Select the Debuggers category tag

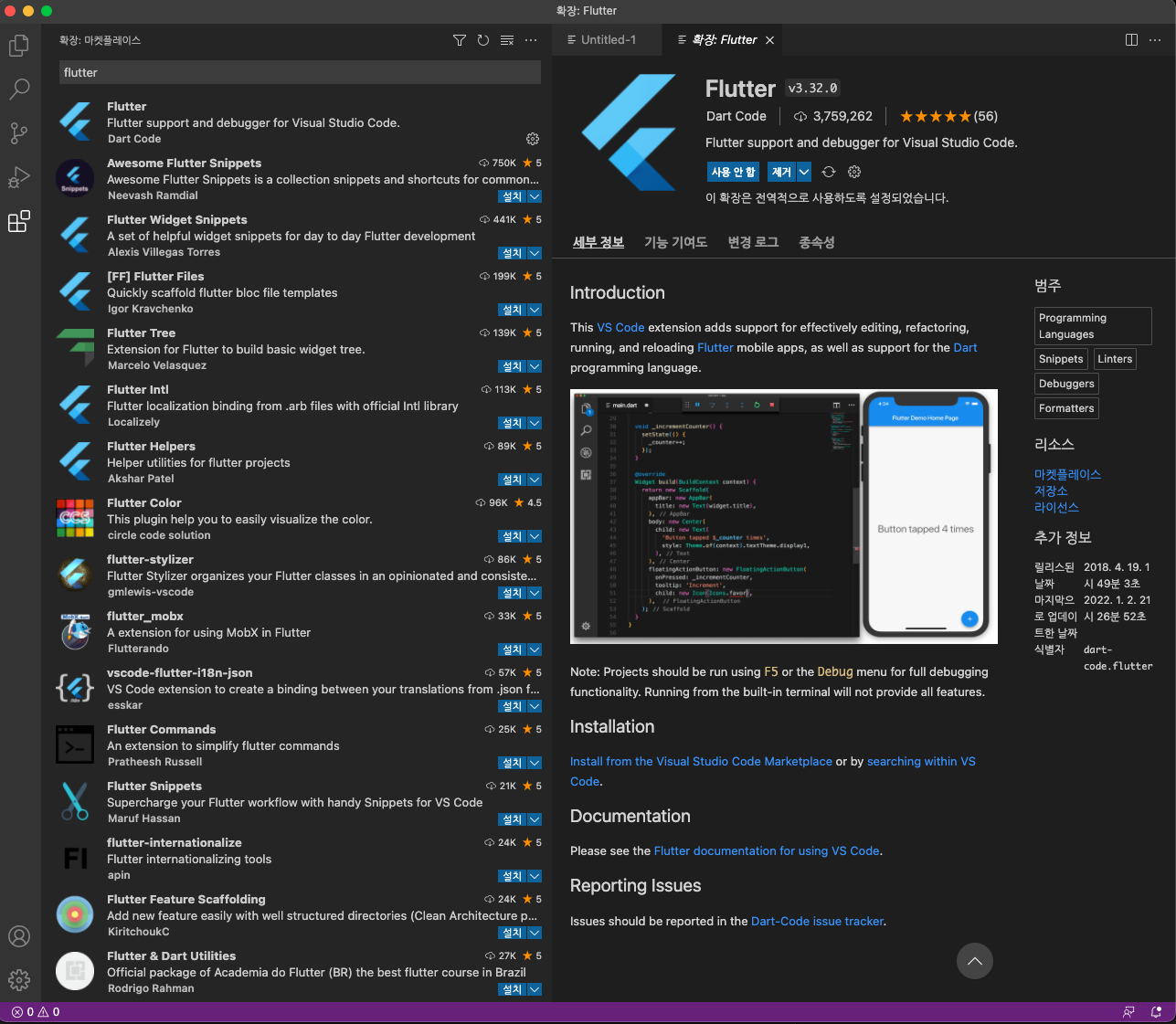click(x=1066, y=384)
